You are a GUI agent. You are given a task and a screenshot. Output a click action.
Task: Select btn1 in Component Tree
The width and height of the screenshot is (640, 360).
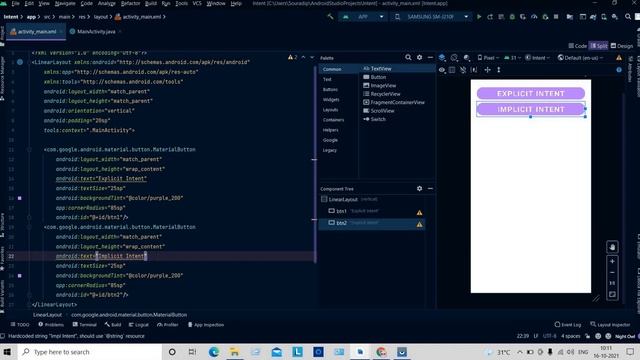pos(371,211)
